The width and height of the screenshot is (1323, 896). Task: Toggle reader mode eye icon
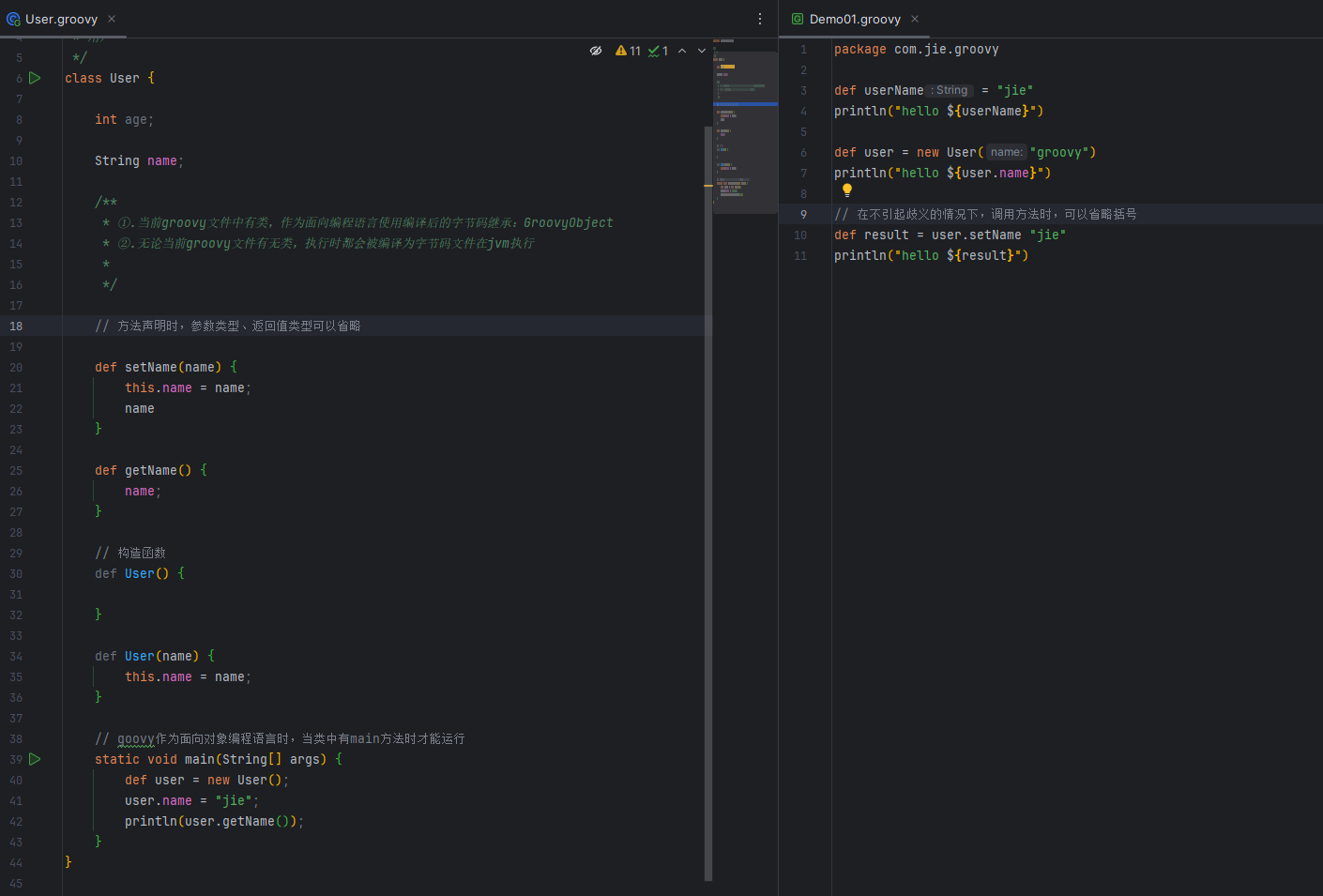[596, 51]
